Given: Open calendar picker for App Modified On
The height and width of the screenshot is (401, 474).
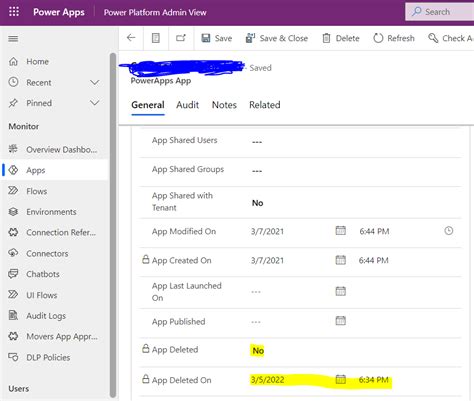Looking at the screenshot, I should pyautogui.click(x=340, y=231).
